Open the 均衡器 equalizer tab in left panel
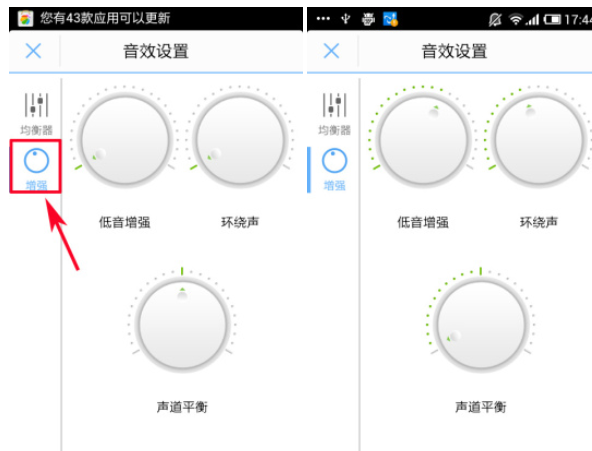 (36, 114)
